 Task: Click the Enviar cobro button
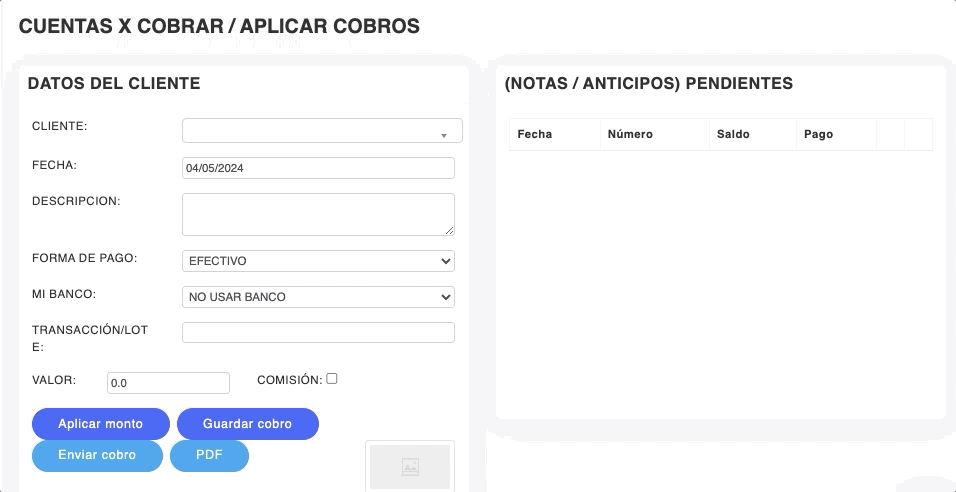point(97,455)
